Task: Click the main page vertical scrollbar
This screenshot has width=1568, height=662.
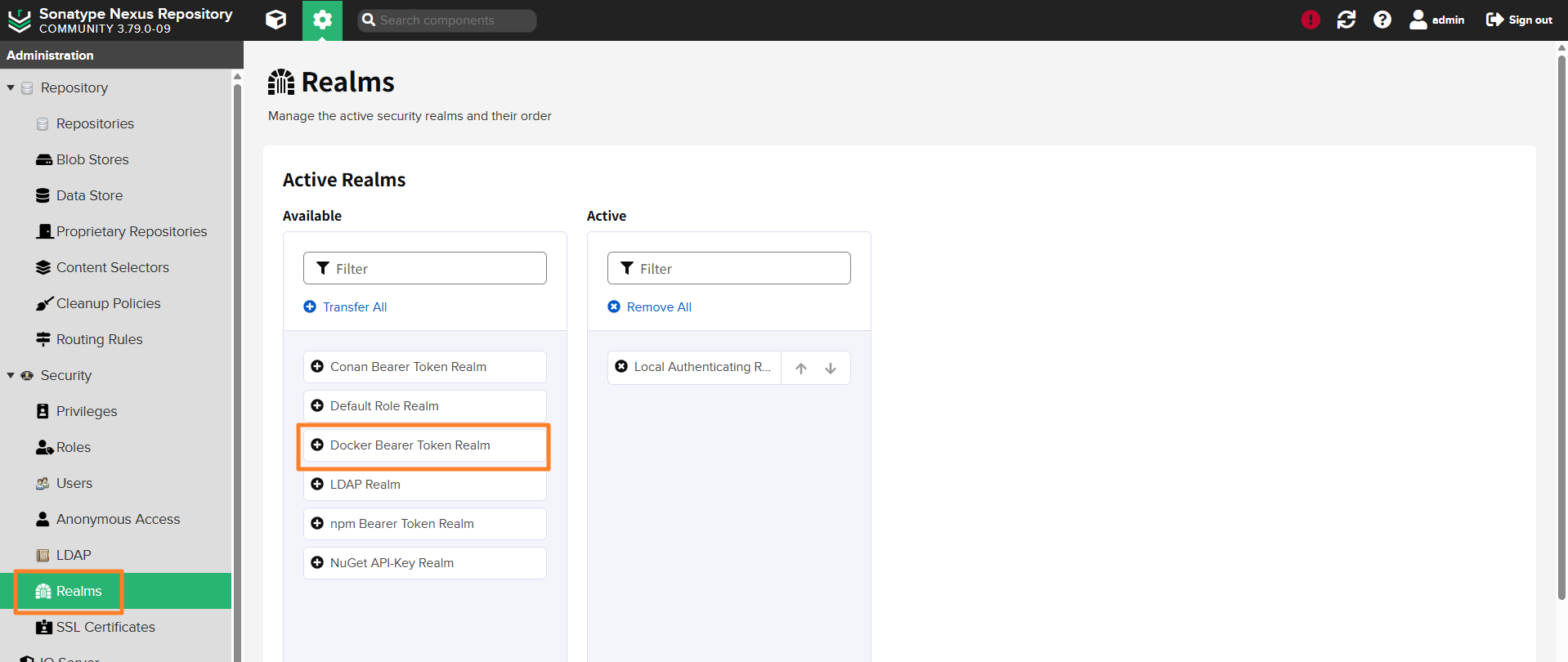Action: click(1561, 327)
